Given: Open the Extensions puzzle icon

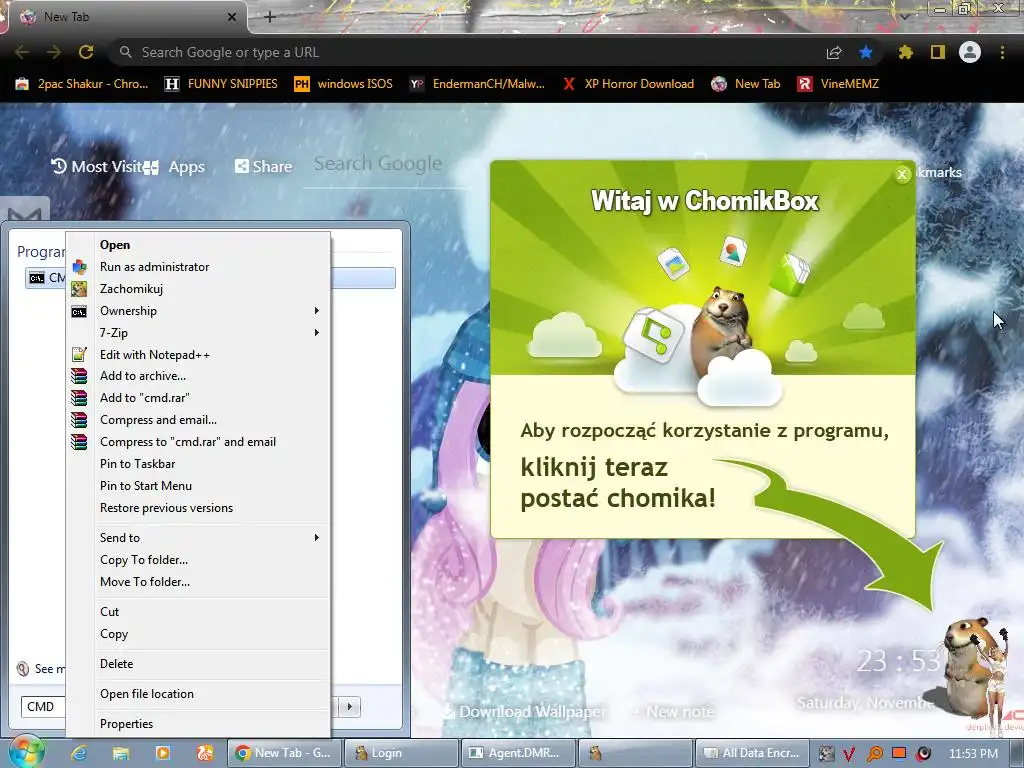Looking at the screenshot, I should pos(905,52).
